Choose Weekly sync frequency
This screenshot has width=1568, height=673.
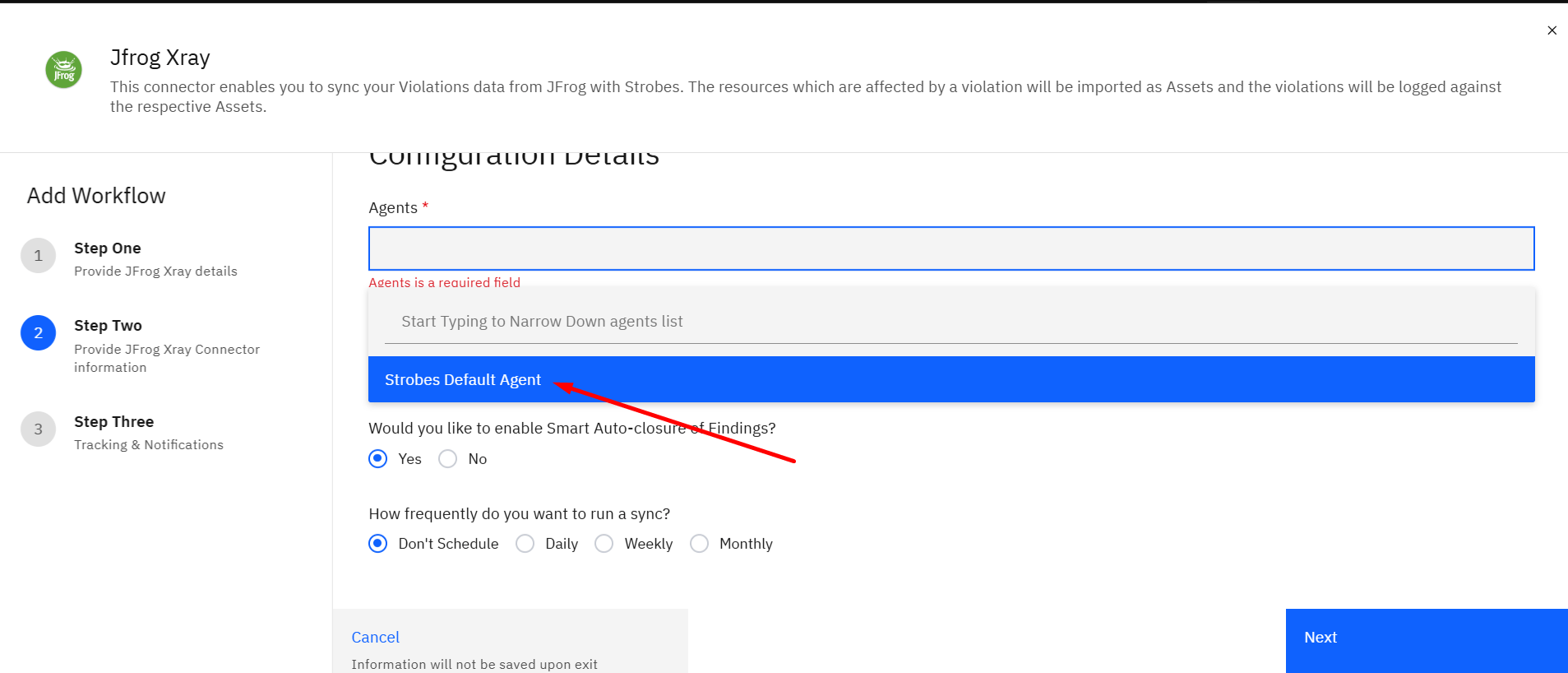coord(604,544)
